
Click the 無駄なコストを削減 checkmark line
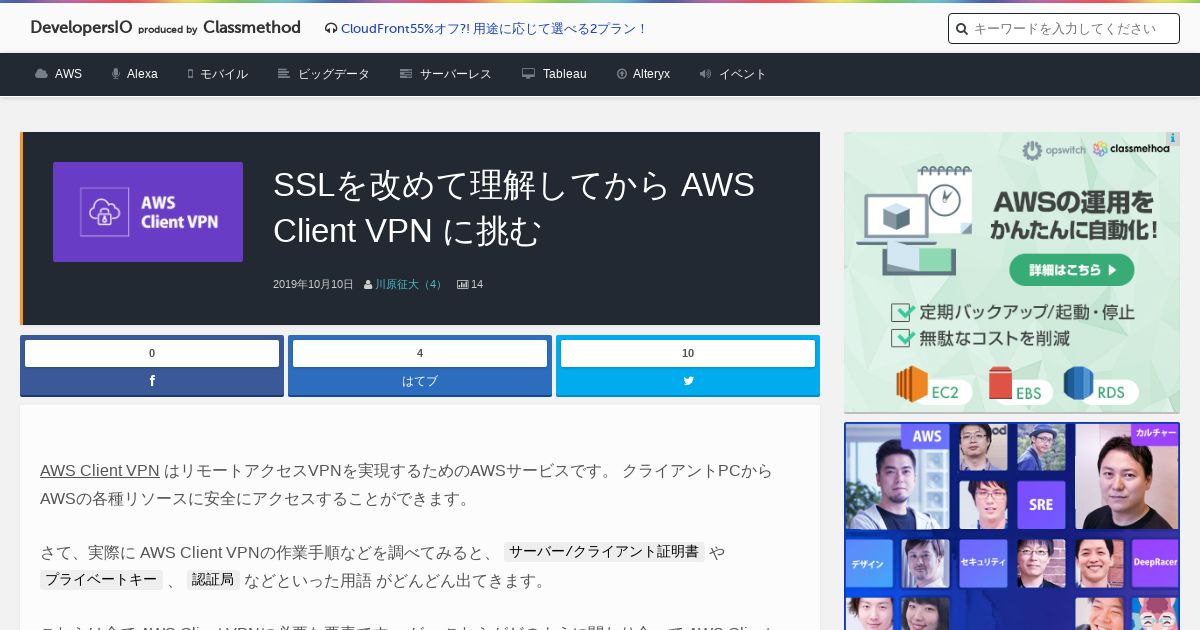pos(981,338)
